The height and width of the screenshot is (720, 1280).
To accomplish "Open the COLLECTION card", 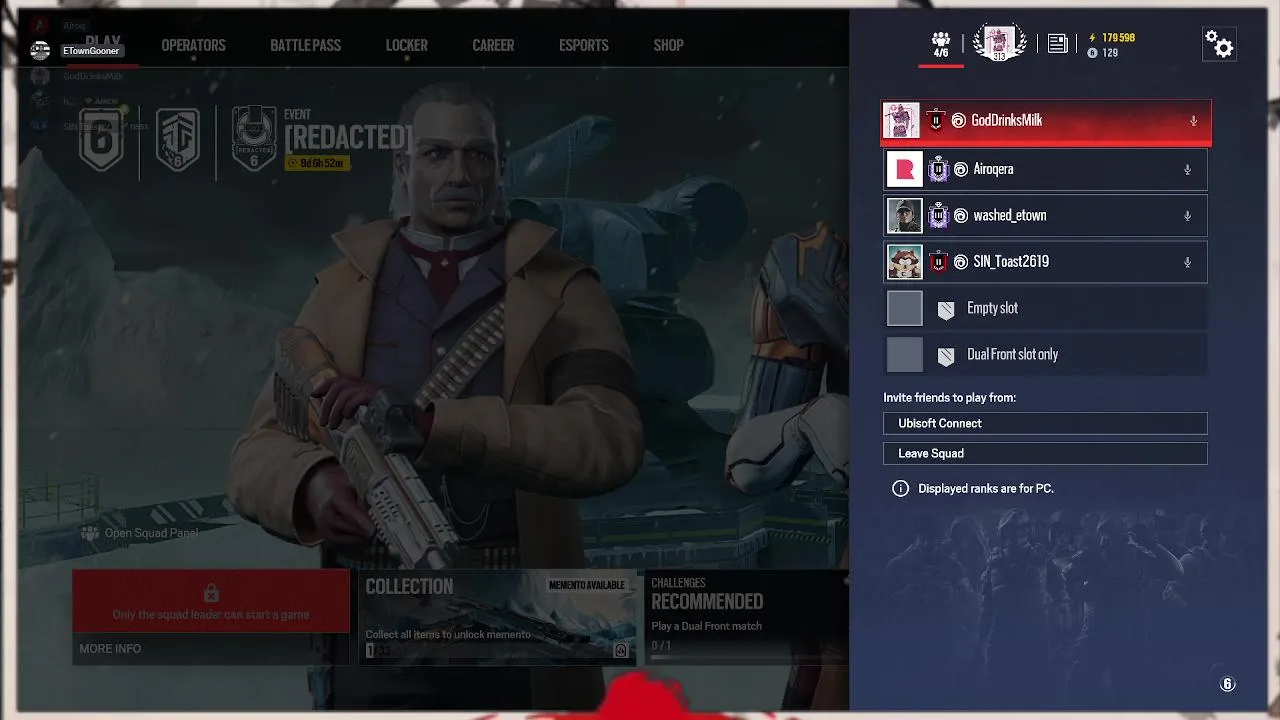I will point(497,617).
